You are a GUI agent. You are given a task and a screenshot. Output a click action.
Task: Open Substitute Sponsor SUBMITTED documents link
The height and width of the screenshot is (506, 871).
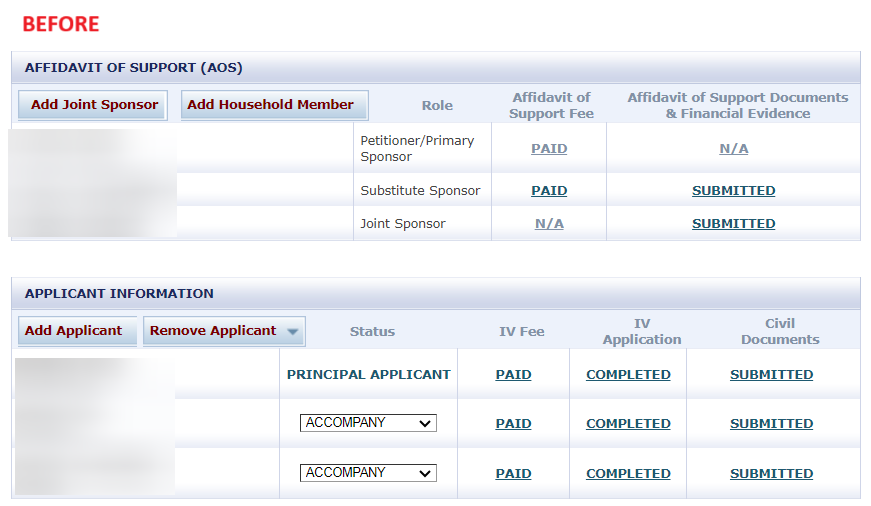click(x=733, y=191)
